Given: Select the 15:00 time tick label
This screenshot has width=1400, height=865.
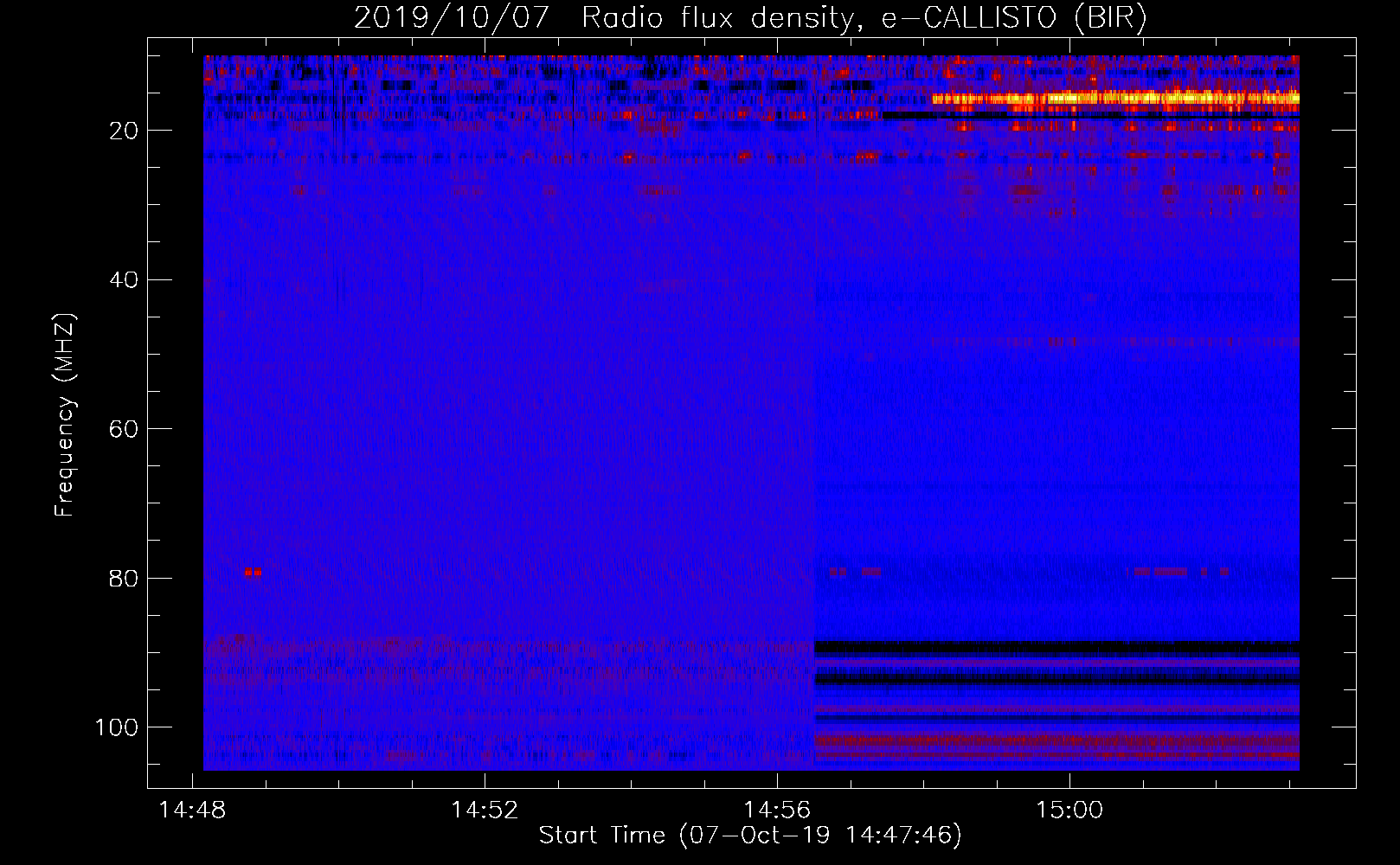Looking at the screenshot, I should click(x=1069, y=810).
